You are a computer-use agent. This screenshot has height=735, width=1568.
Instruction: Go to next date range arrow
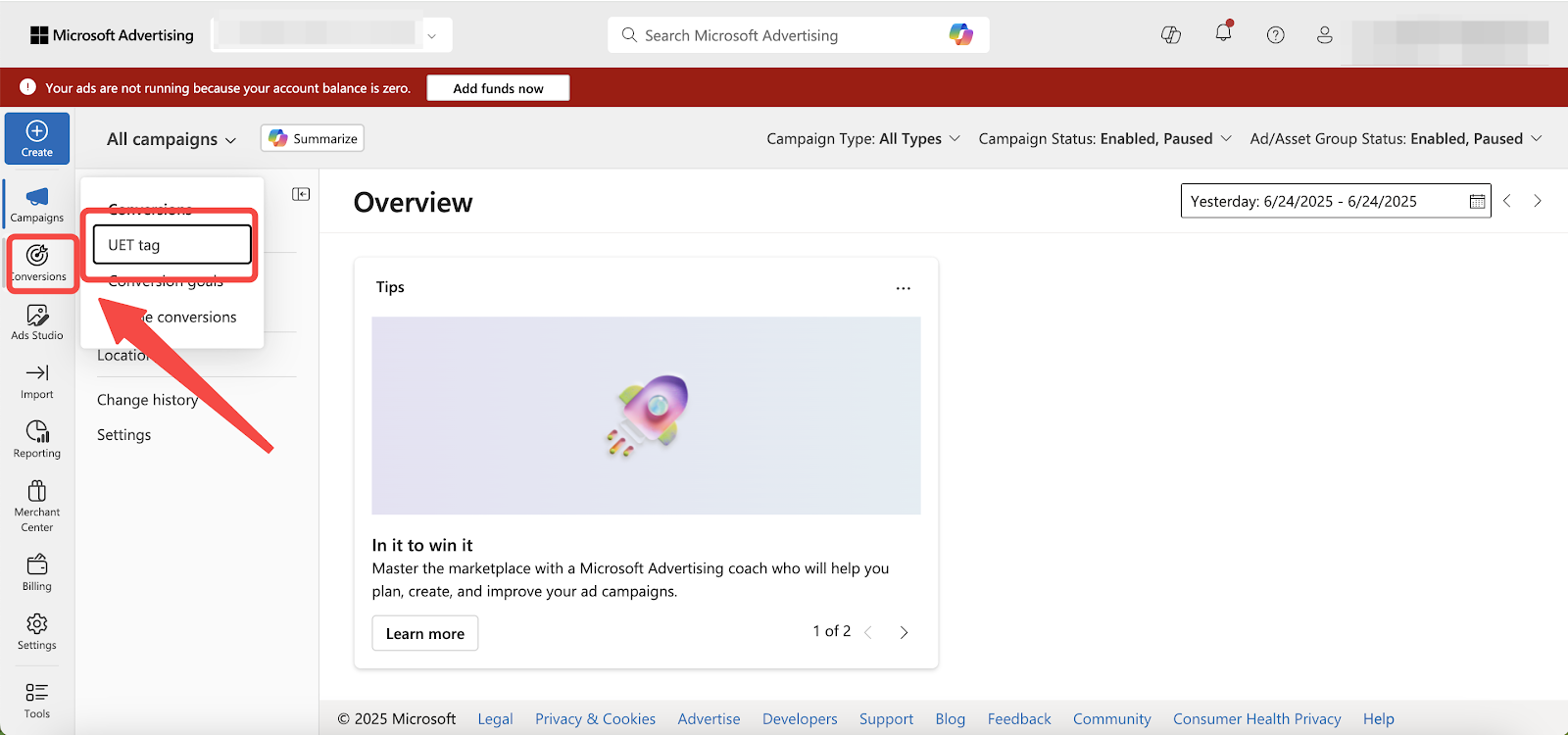coord(1538,201)
